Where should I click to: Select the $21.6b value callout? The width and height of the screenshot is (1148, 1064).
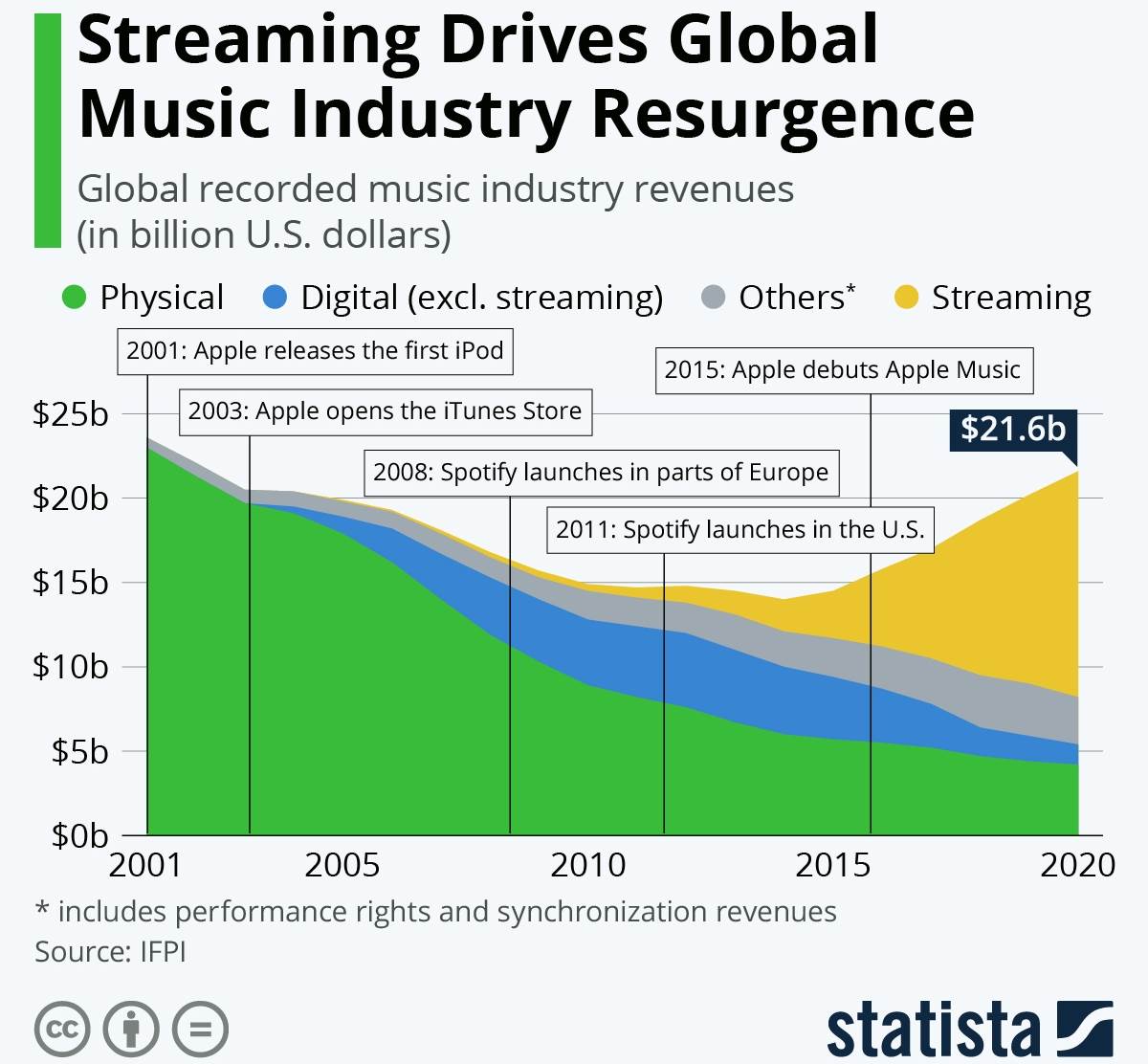(x=1013, y=429)
